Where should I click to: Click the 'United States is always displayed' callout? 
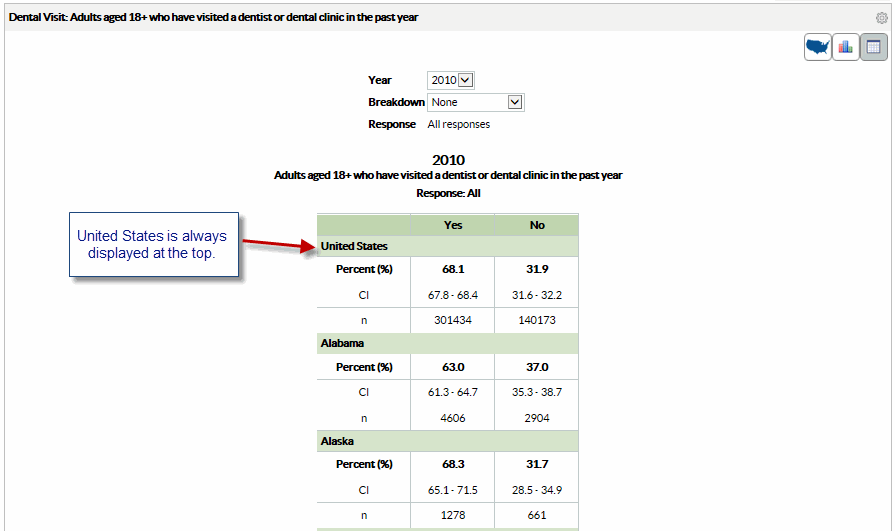coord(152,245)
